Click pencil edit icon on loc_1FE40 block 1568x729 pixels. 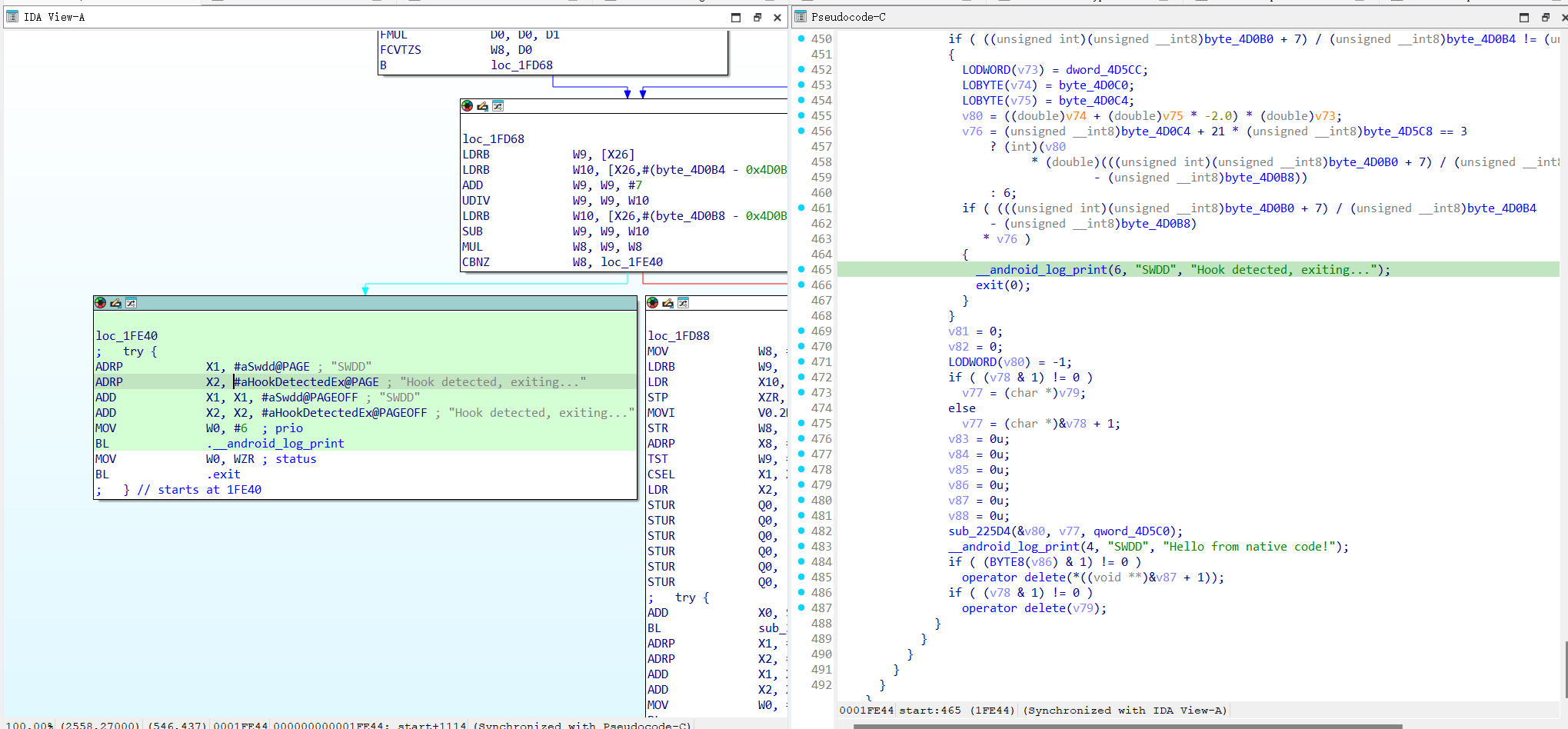pos(115,303)
